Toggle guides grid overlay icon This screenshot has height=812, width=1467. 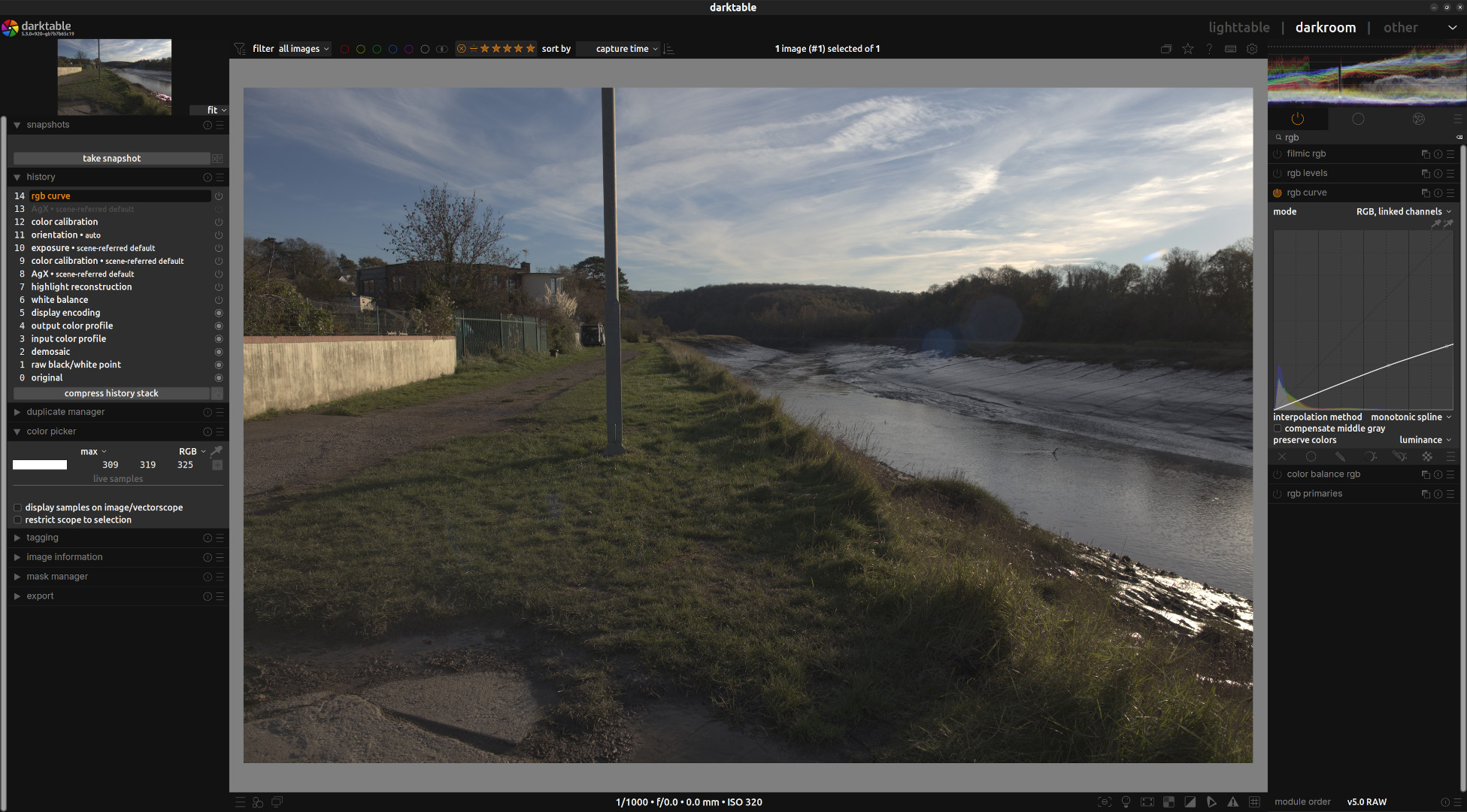[1254, 802]
